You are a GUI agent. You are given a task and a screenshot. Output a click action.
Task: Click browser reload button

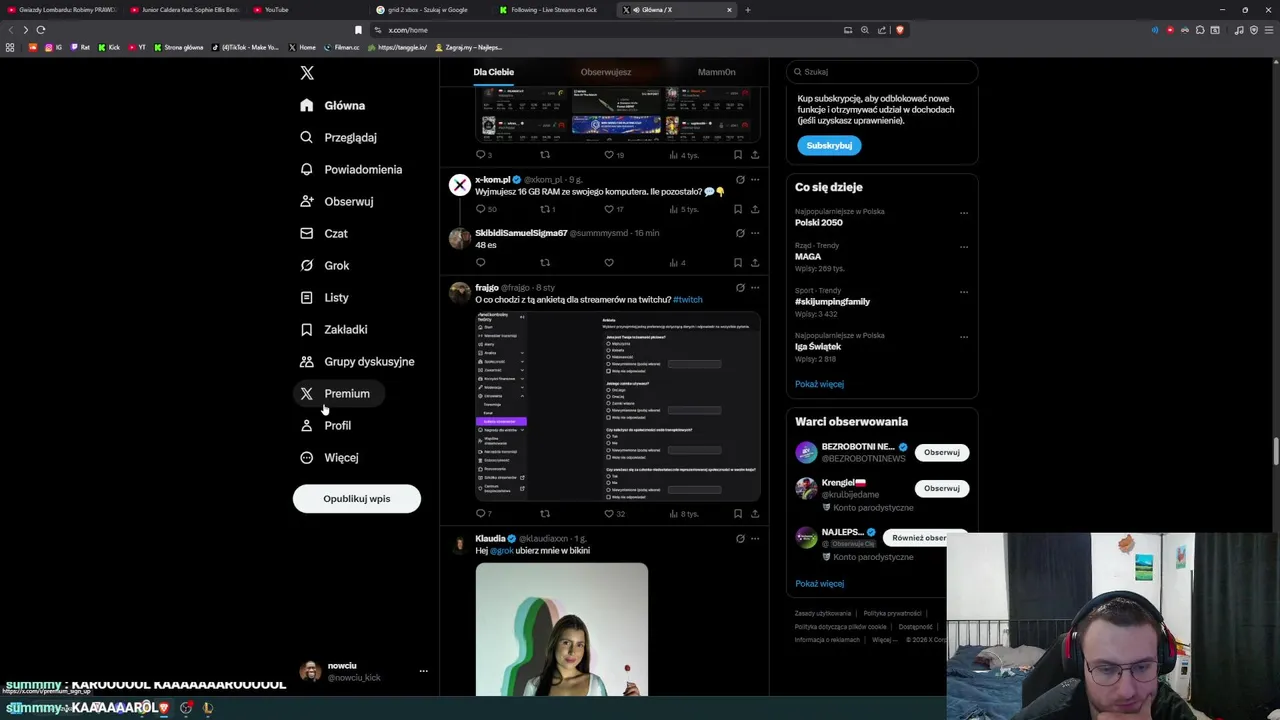tap(41, 30)
